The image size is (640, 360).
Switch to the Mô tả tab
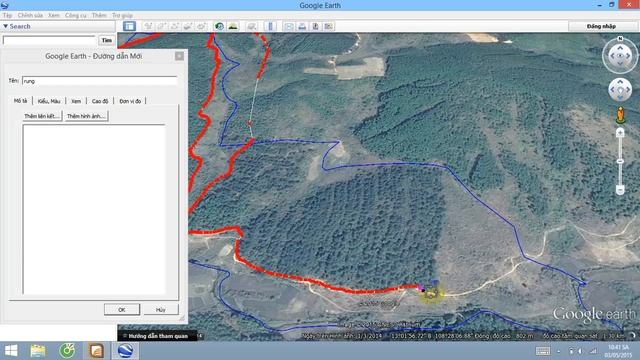[x=20, y=101]
